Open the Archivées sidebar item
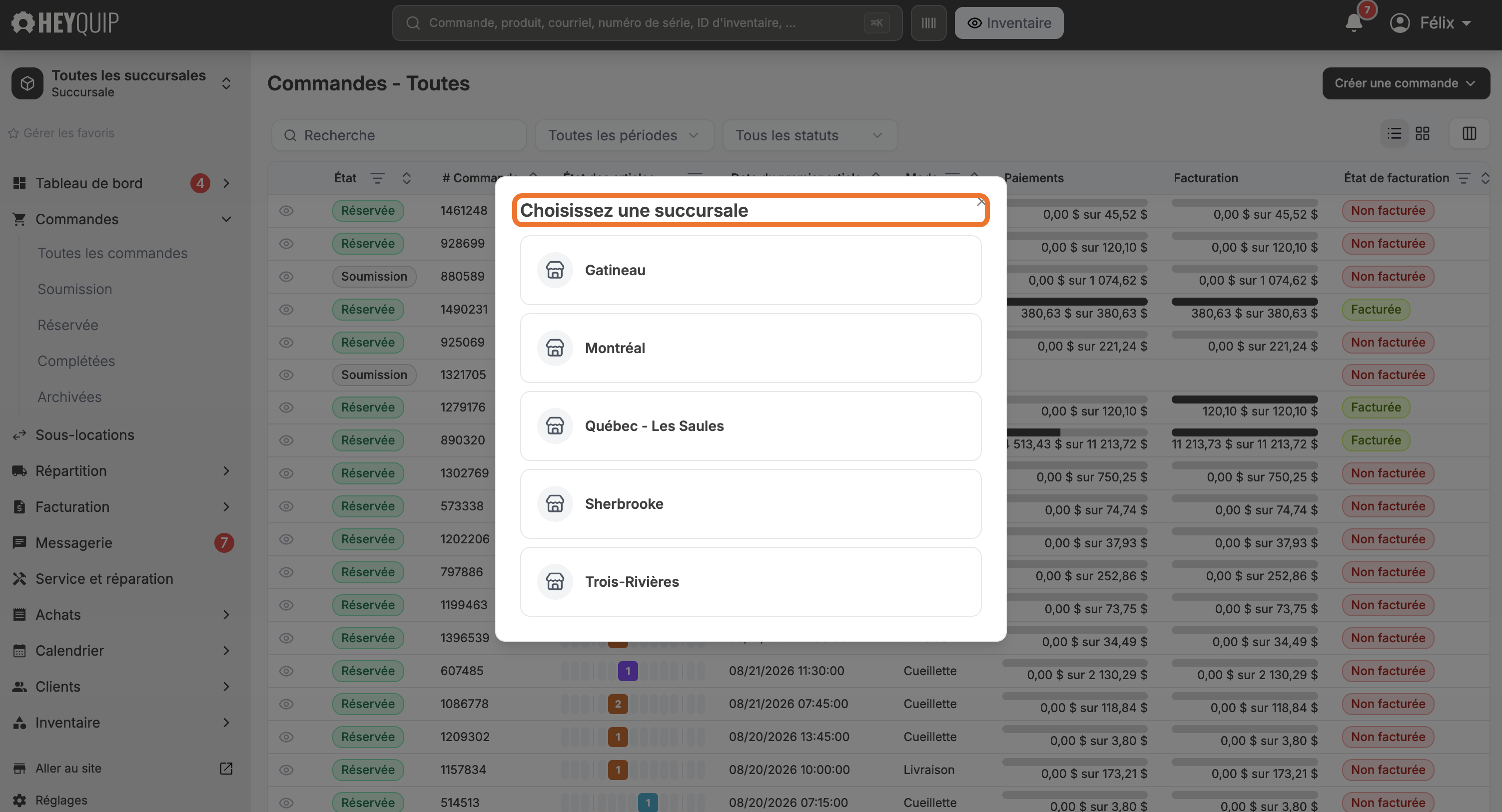Image resolution: width=1502 pixels, height=812 pixels. pos(69,397)
